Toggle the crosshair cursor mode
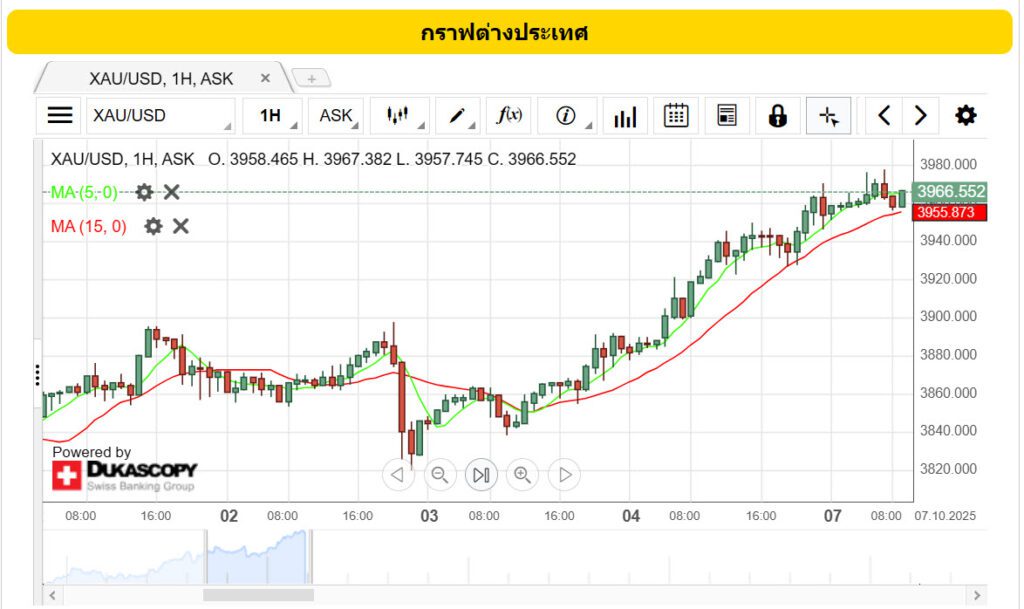Viewport: 1024px width, 609px height. coord(829,116)
